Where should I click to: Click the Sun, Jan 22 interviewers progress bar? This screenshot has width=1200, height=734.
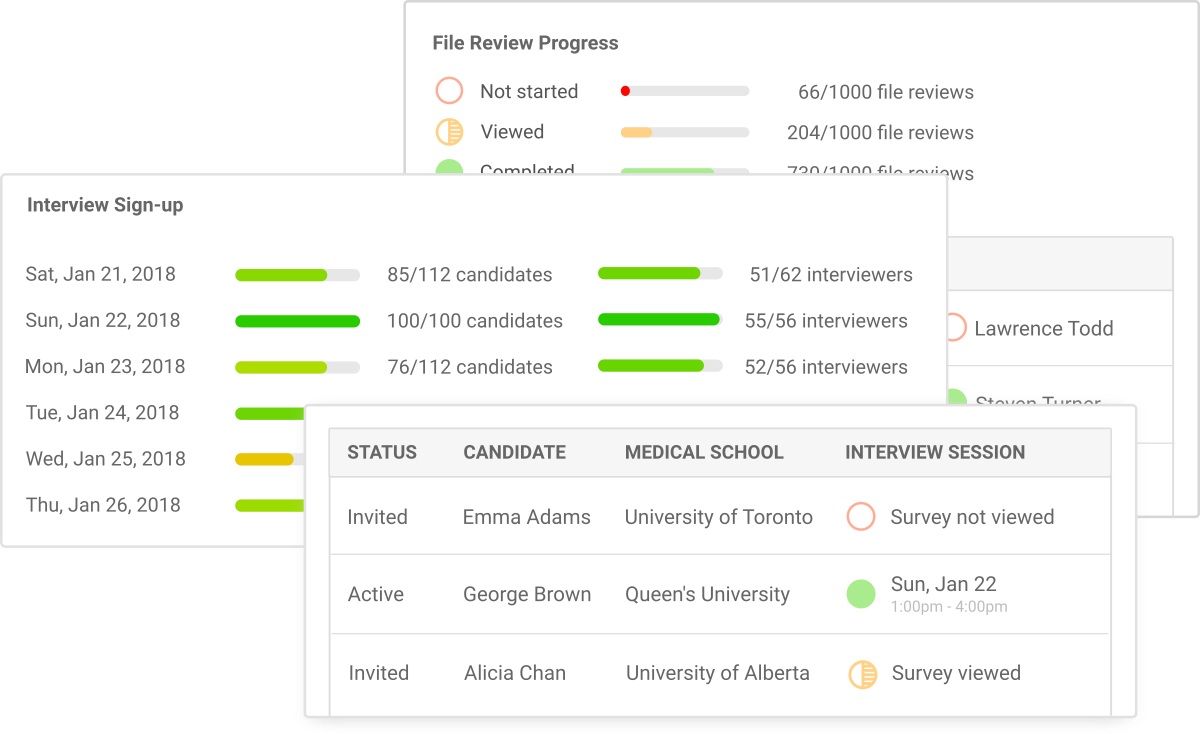click(x=660, y=320)
